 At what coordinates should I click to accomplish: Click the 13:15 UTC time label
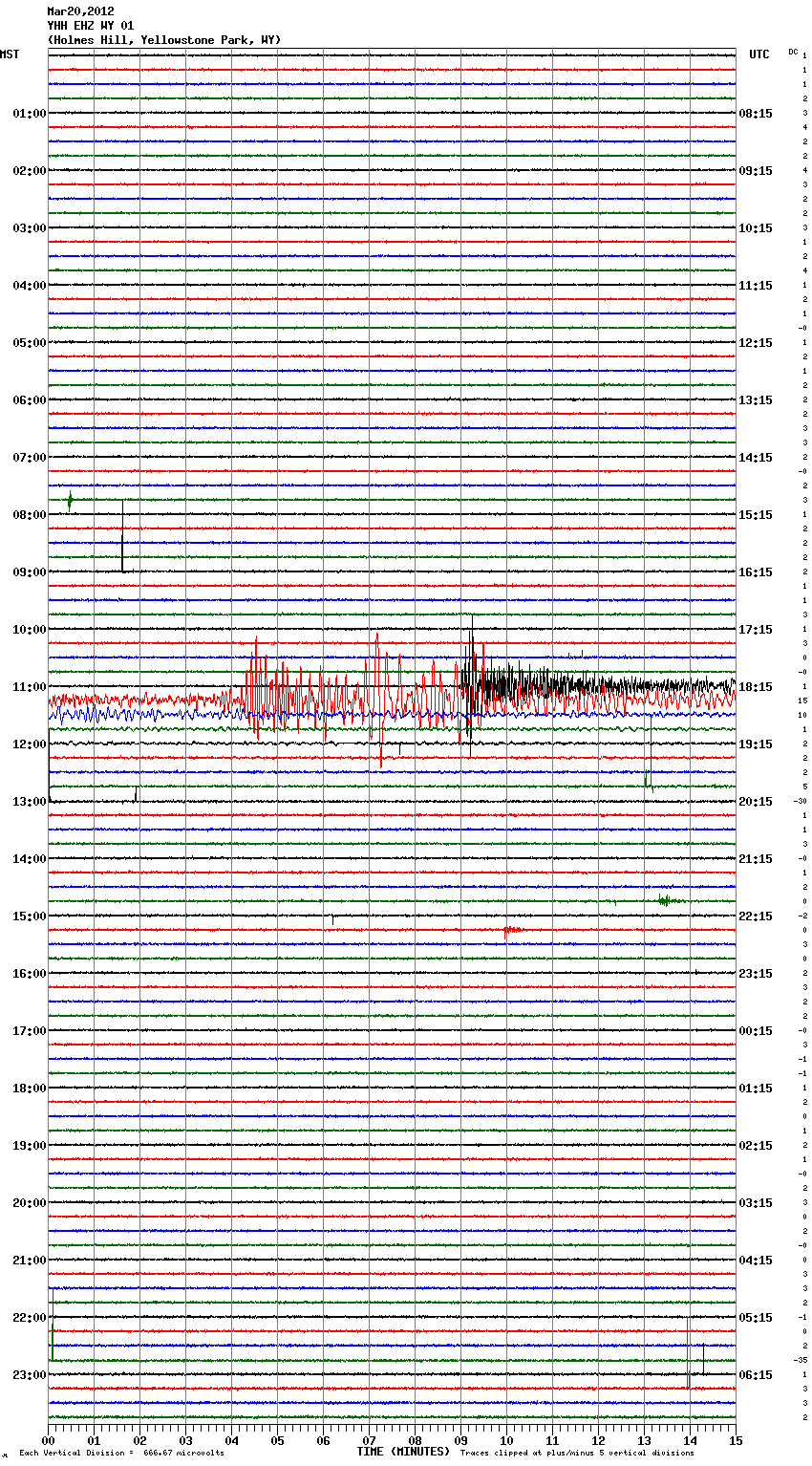756,400
